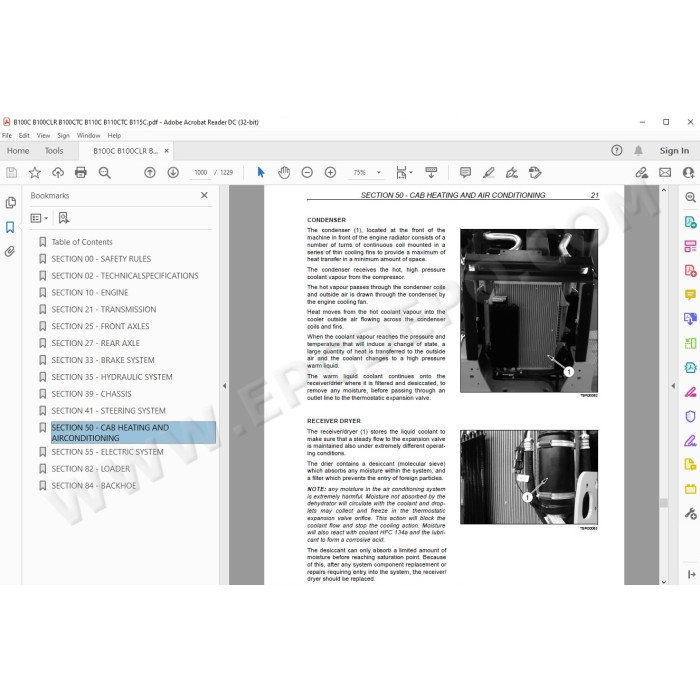Open the Sign menu
700x700 pixels.
(x=63, y=135)
